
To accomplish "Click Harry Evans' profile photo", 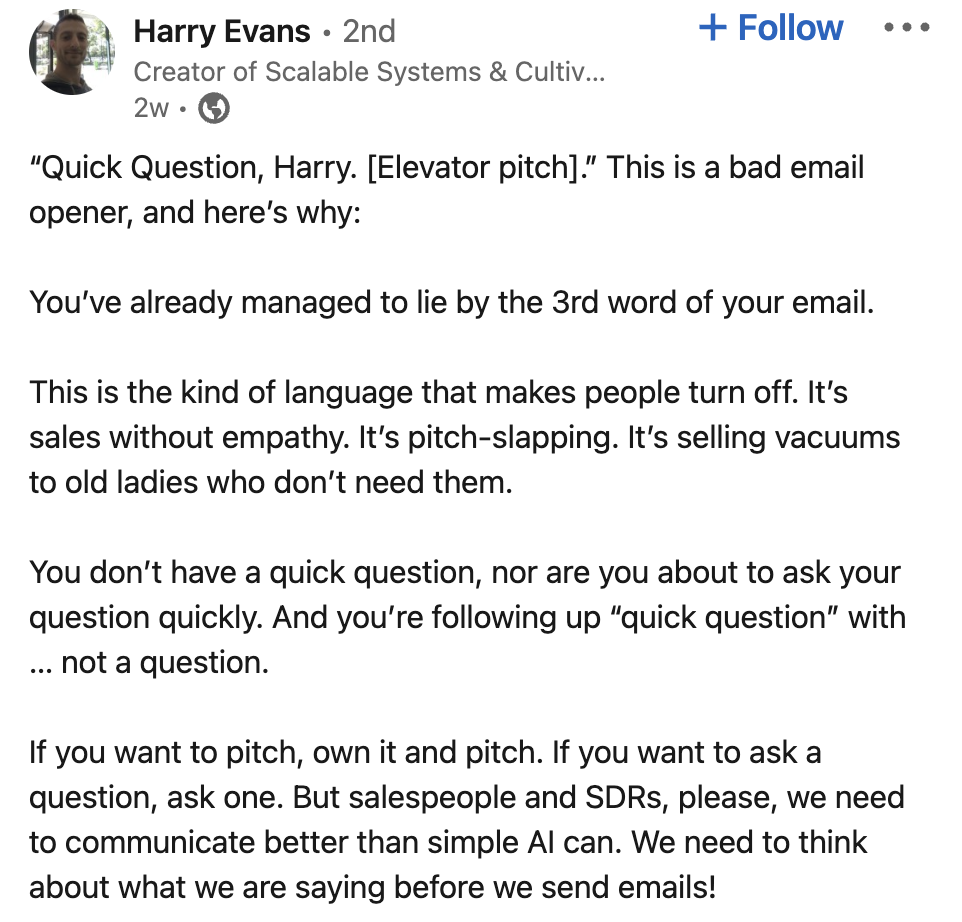I will click(70, 52).
